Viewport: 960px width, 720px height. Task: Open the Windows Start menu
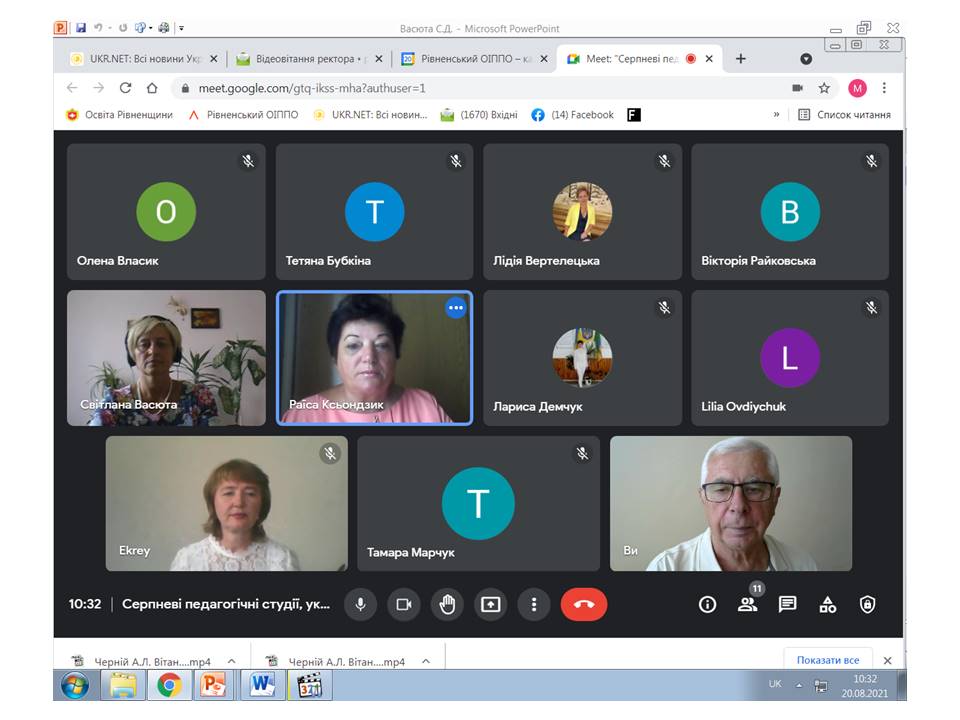point(75,685)
